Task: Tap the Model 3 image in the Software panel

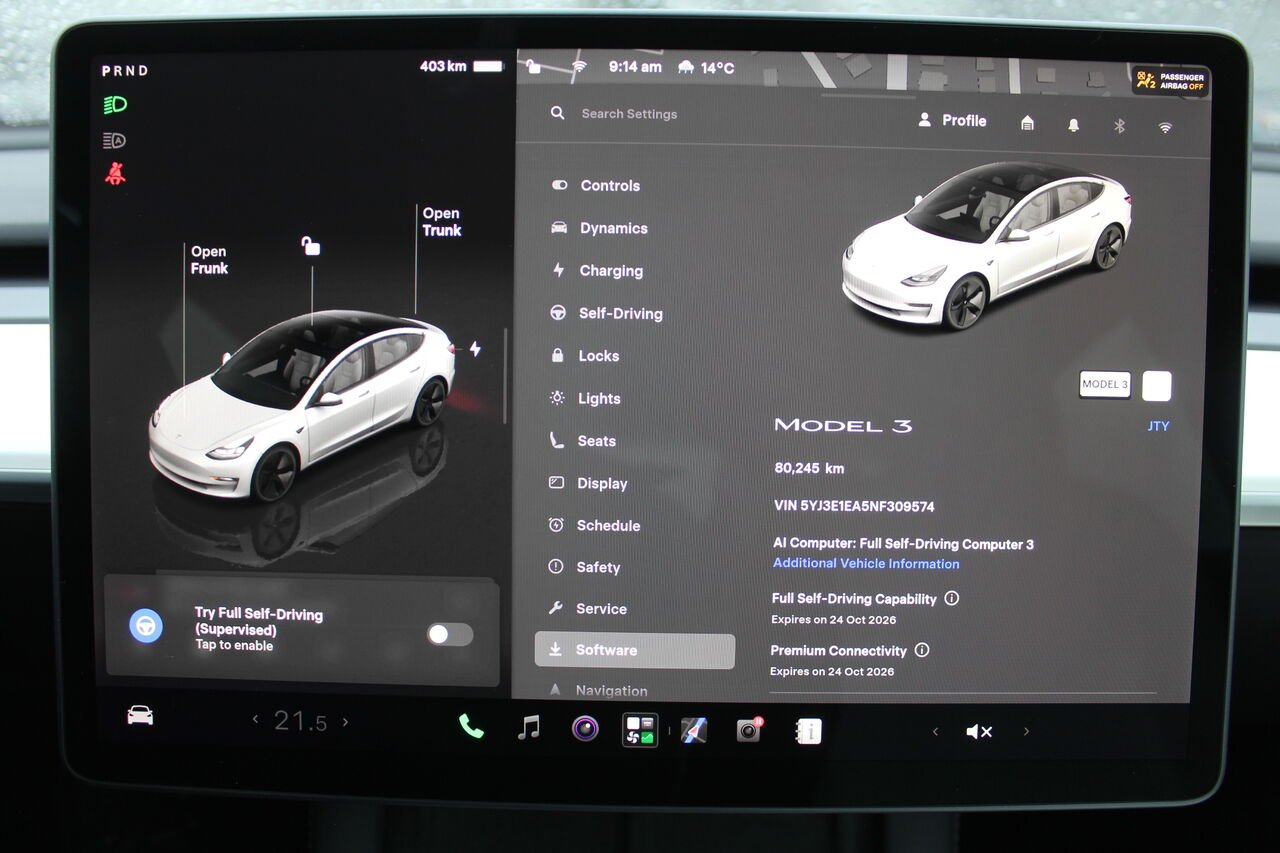Action: pos(986,245)
